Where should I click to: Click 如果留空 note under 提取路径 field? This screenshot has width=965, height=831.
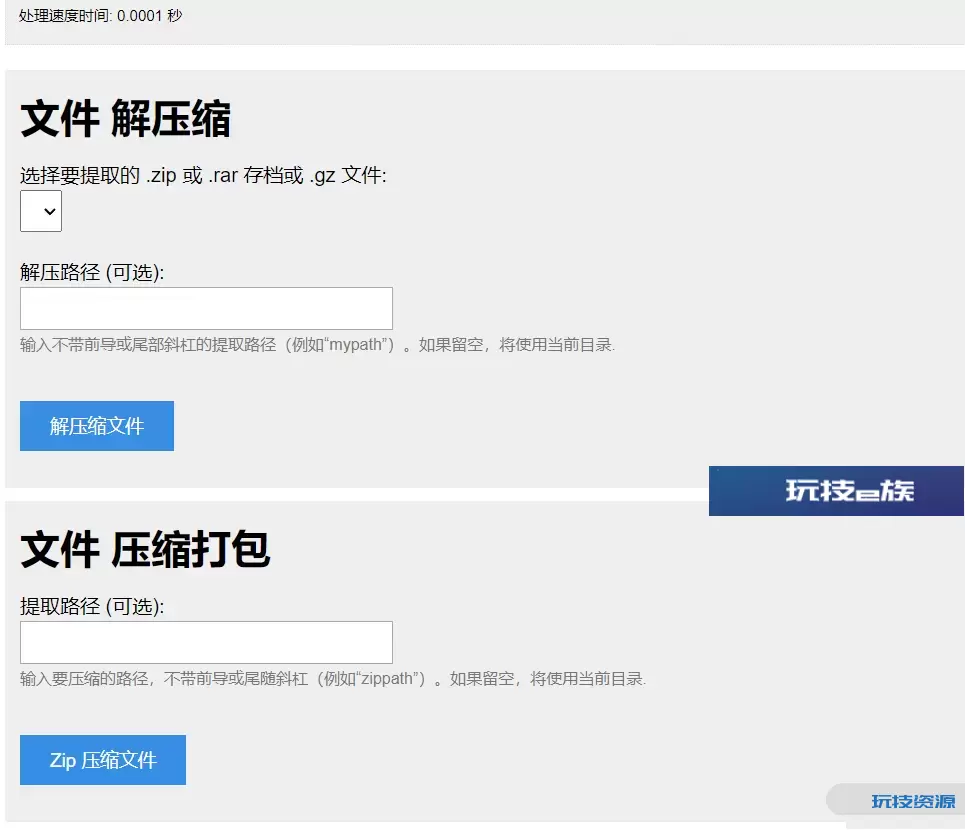point(482,679)
